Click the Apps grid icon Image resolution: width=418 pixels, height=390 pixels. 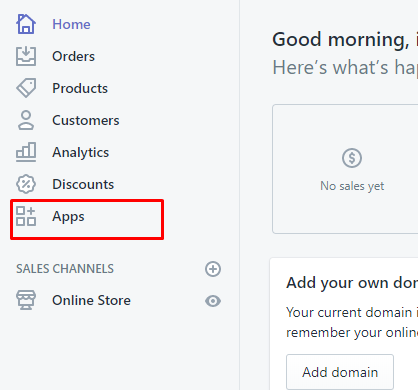26,216
